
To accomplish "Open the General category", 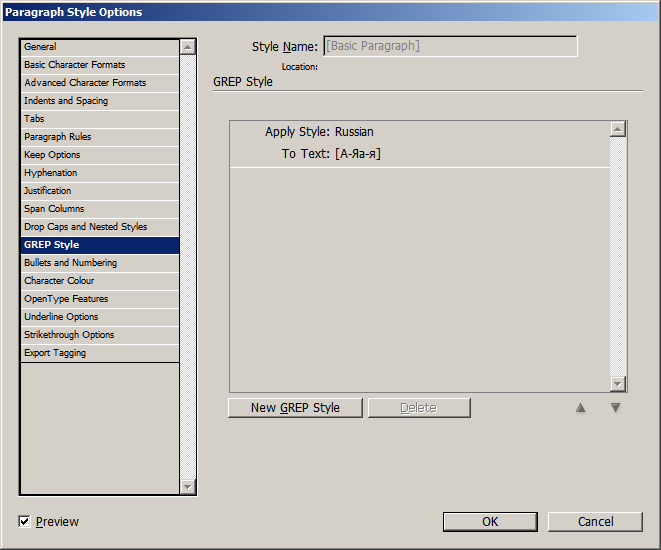I will [100, 47].
